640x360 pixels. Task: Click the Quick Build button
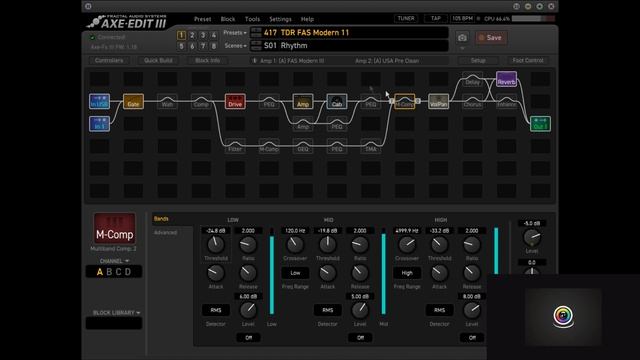point(158,60)
